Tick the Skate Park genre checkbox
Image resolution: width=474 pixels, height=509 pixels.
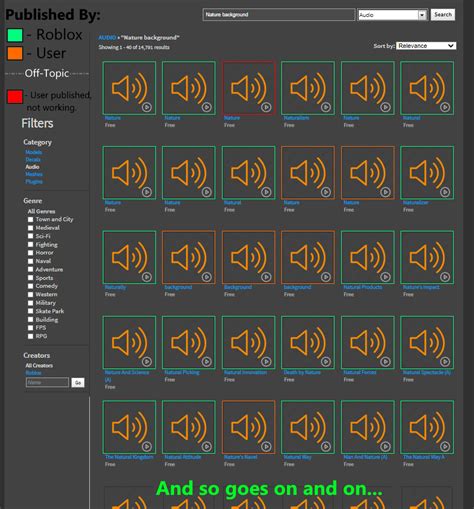click(30, 311)
